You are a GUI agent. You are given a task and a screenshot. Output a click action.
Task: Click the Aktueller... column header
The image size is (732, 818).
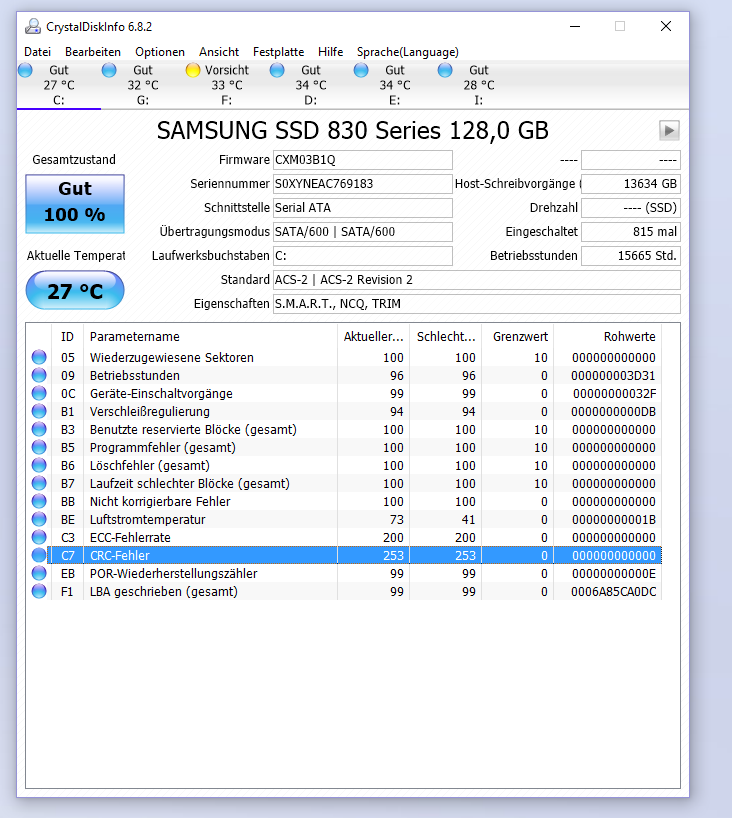click(374, 336)
